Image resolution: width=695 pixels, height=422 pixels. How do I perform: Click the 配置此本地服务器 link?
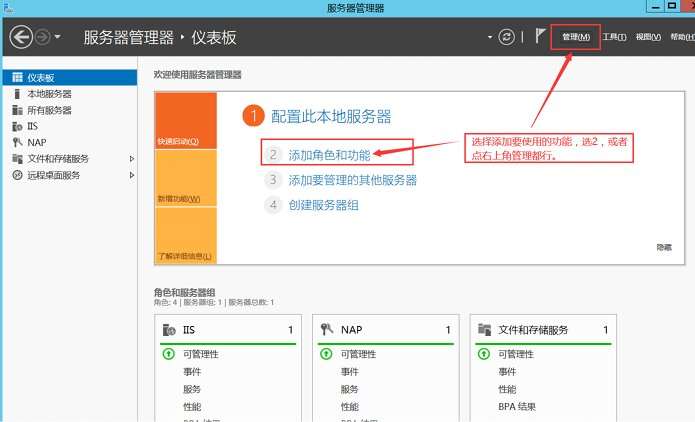[x=331, y=117]
